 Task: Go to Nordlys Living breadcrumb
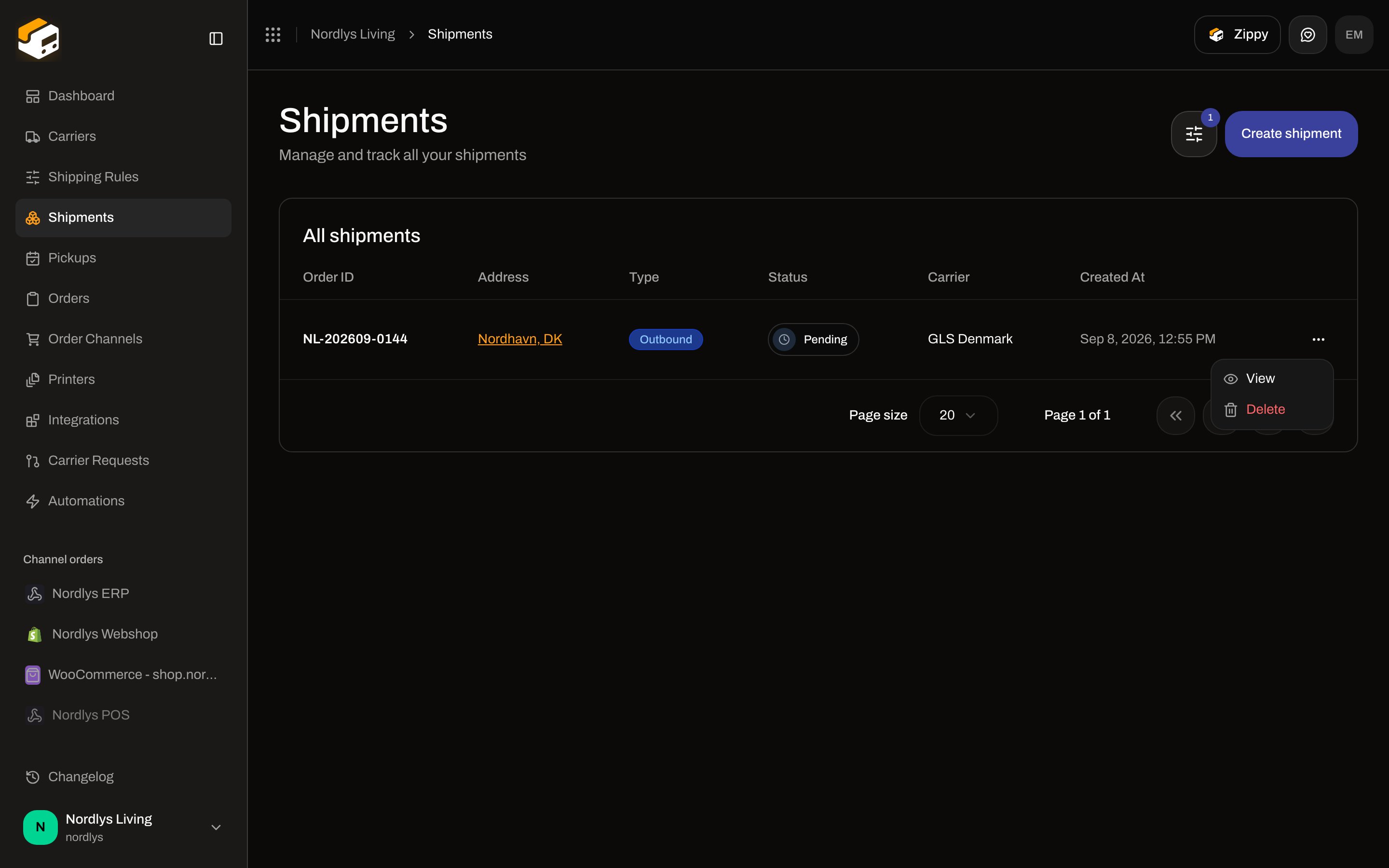click(x=353, y=34)
